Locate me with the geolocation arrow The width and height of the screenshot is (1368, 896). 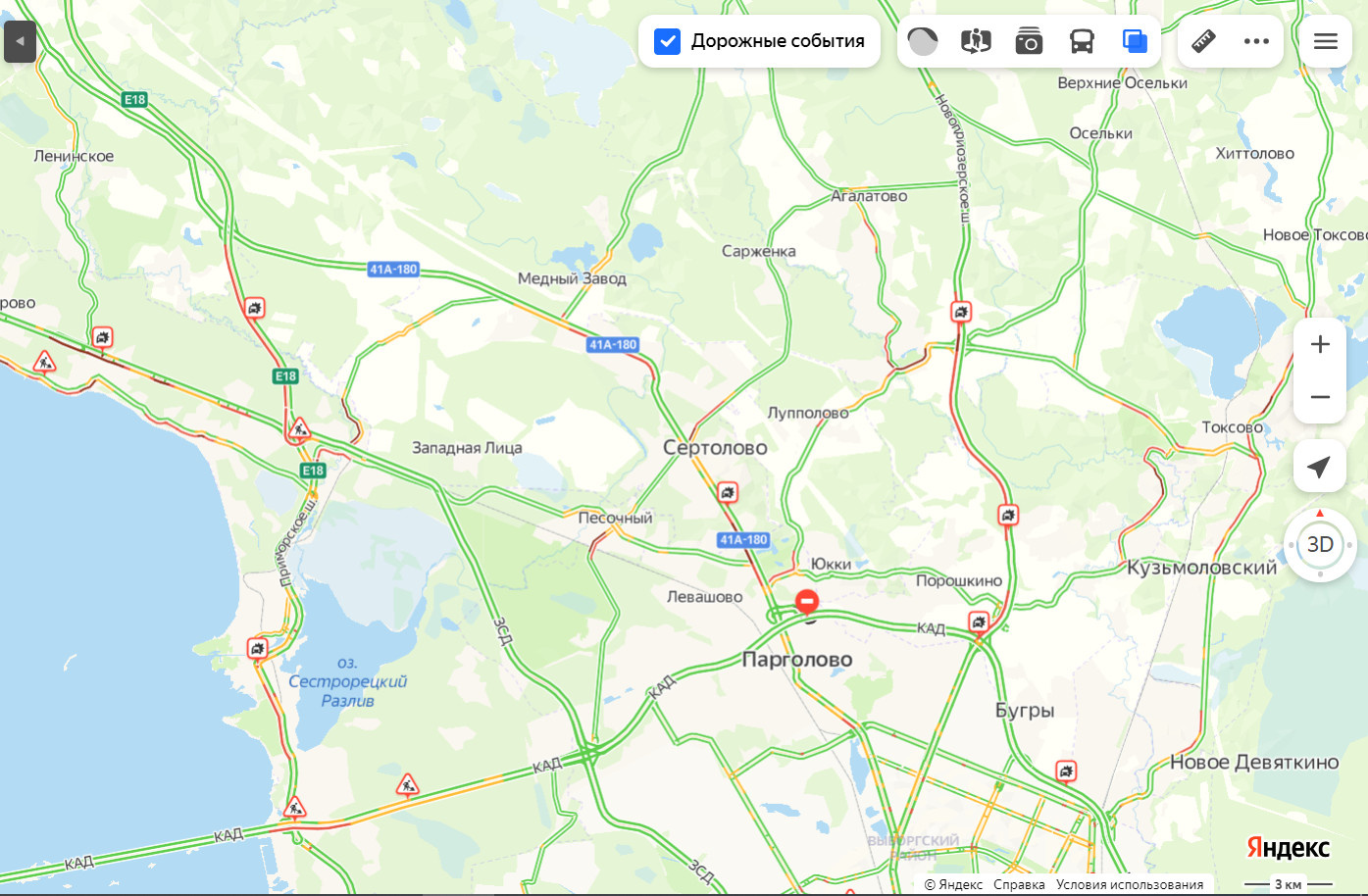(x=1320, y=467)
